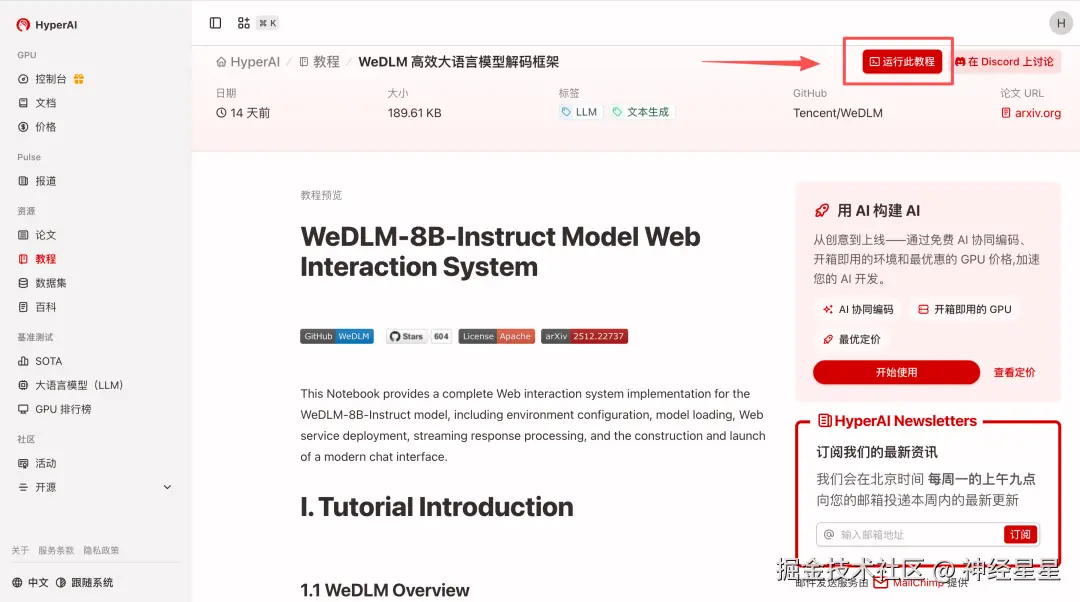Open 价格 in the sidebar
Screen dimensions: 1080x602
tap(37, 127)
